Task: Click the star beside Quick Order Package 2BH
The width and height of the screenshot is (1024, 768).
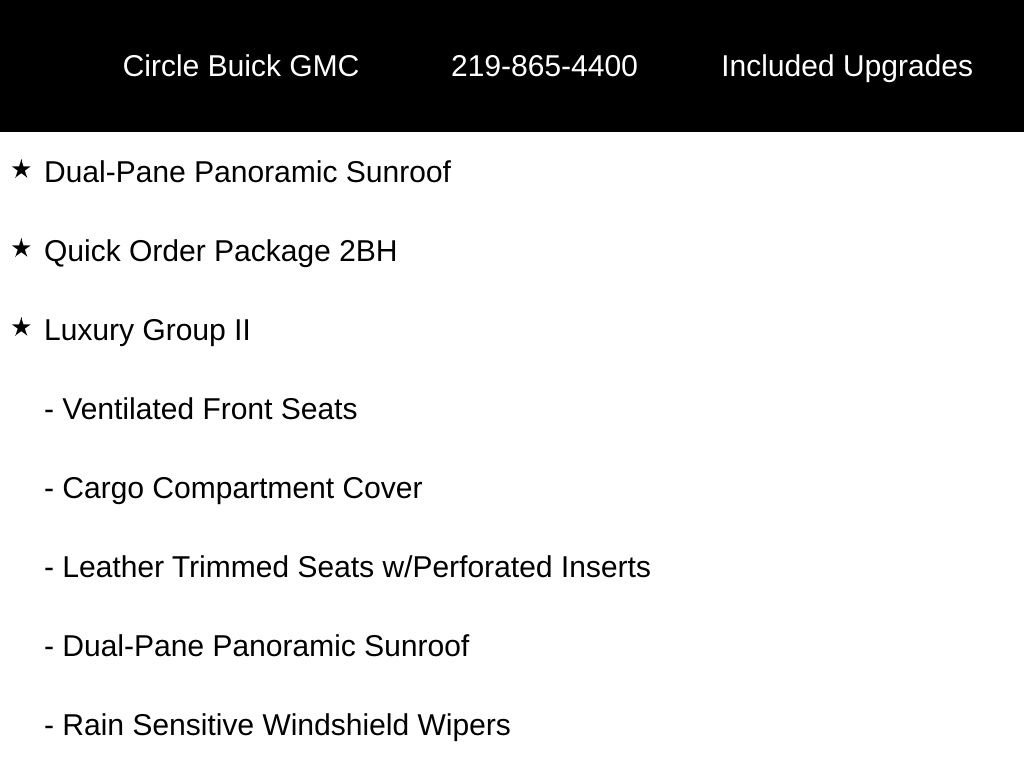Action: tap(21, 248)
